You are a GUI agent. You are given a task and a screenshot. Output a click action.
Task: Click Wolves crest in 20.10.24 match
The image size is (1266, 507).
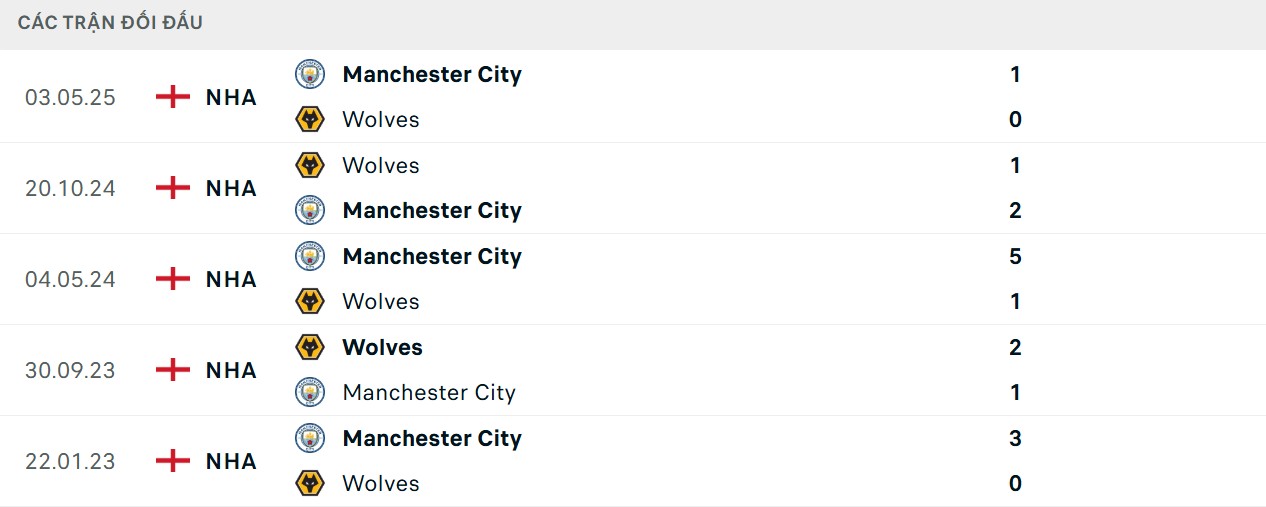click(x=311, y=165)
